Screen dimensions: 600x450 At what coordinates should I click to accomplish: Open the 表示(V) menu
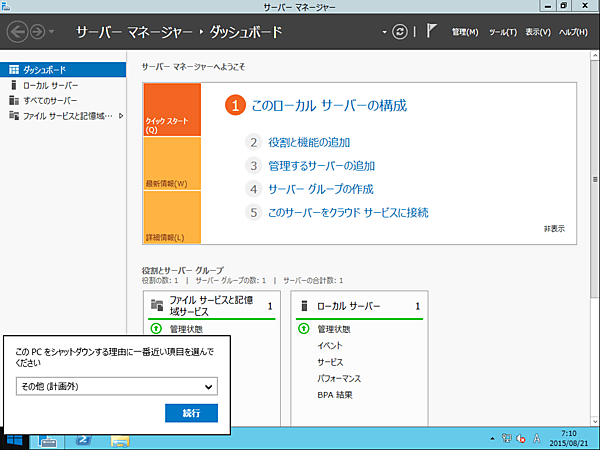point(538,32)
